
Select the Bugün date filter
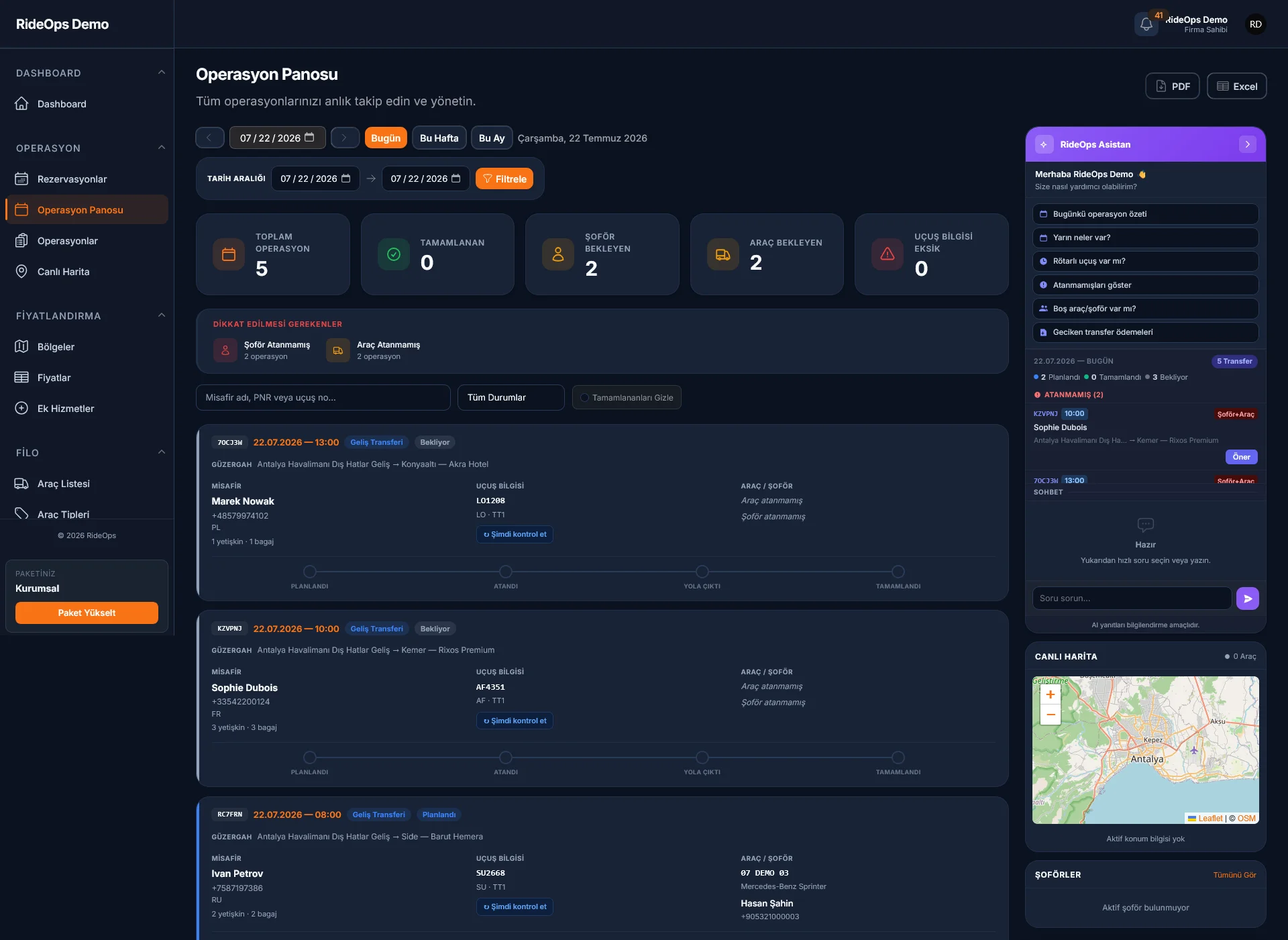pos(386,138)
